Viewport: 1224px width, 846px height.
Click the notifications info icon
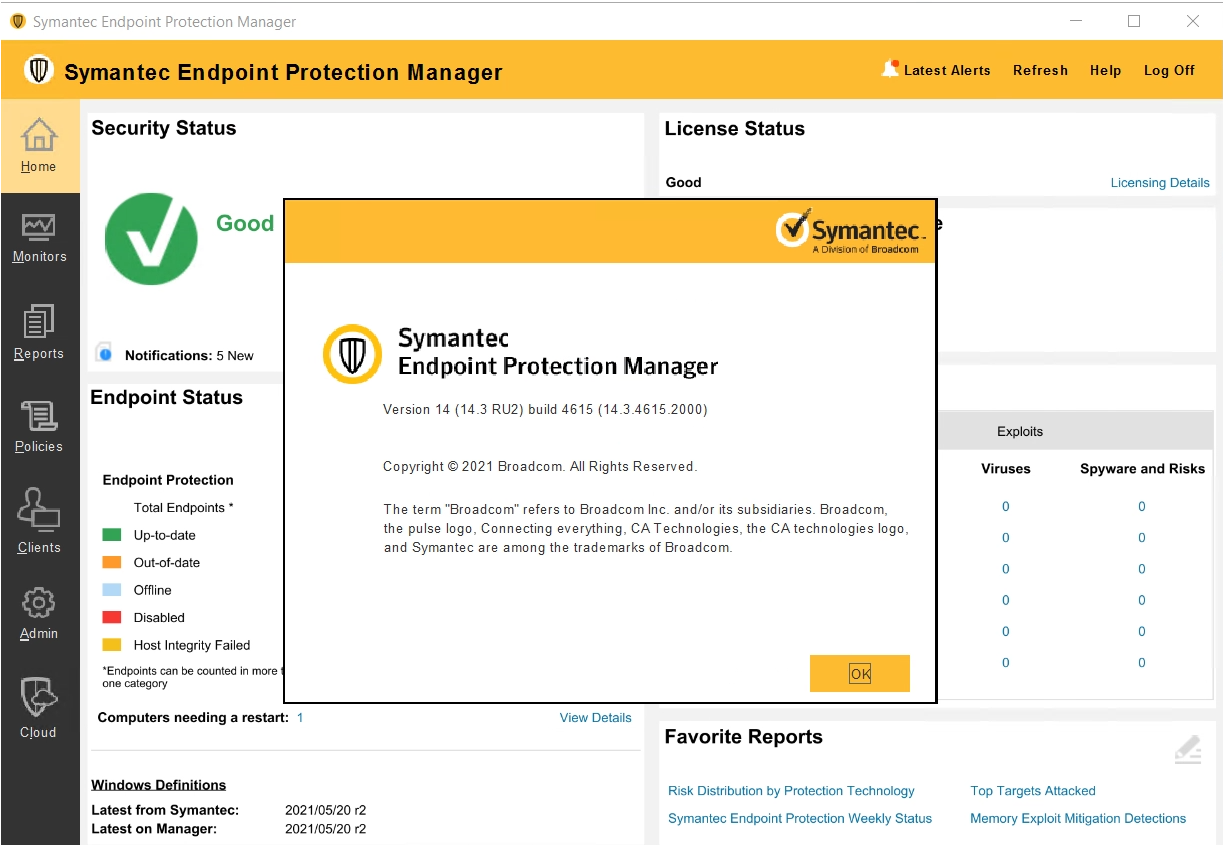pyautogui.click(x=104, y=353)
